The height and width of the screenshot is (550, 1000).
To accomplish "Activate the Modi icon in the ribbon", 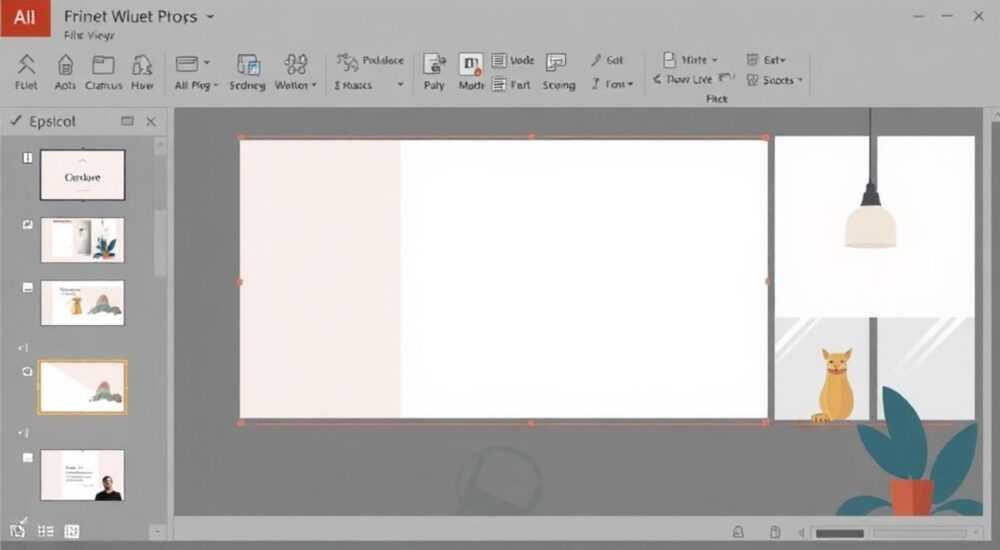I will pyautogui.click(x=471, y=65).
